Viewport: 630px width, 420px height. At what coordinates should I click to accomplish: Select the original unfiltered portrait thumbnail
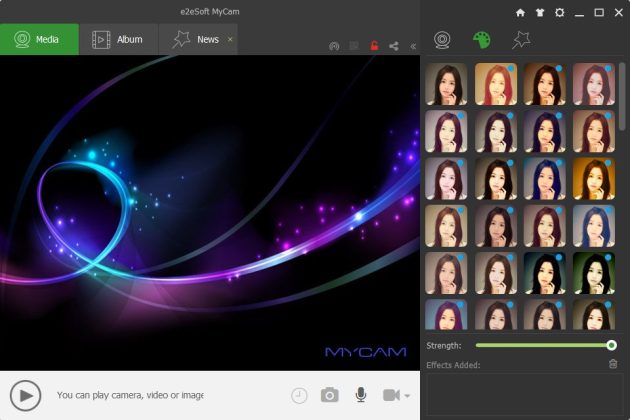pyautogui.click(x=446, y=84)
